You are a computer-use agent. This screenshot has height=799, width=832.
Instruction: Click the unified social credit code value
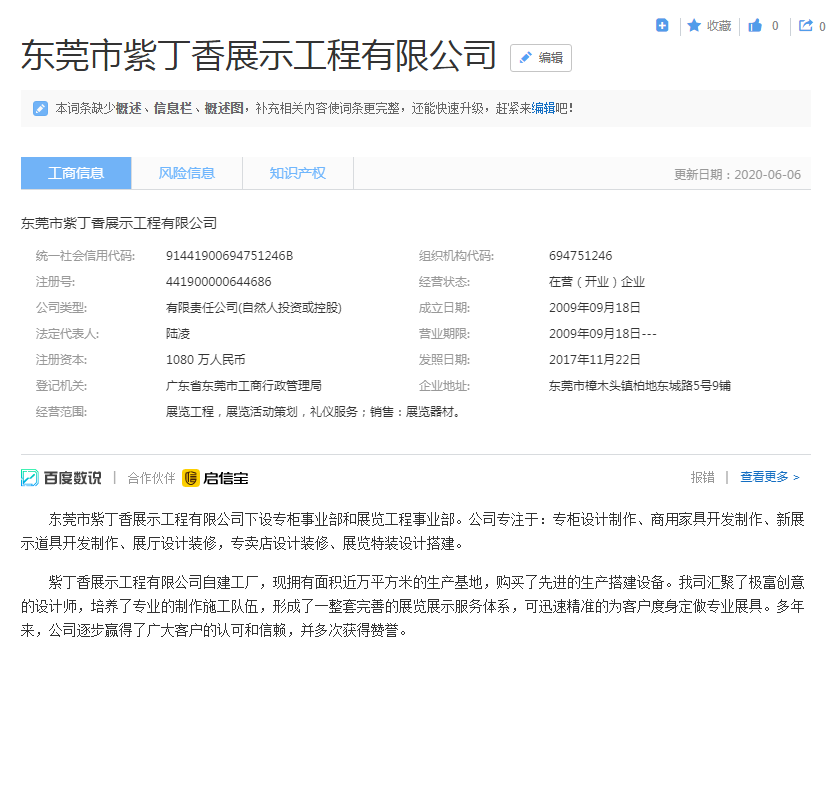click(x=229, y=256)
